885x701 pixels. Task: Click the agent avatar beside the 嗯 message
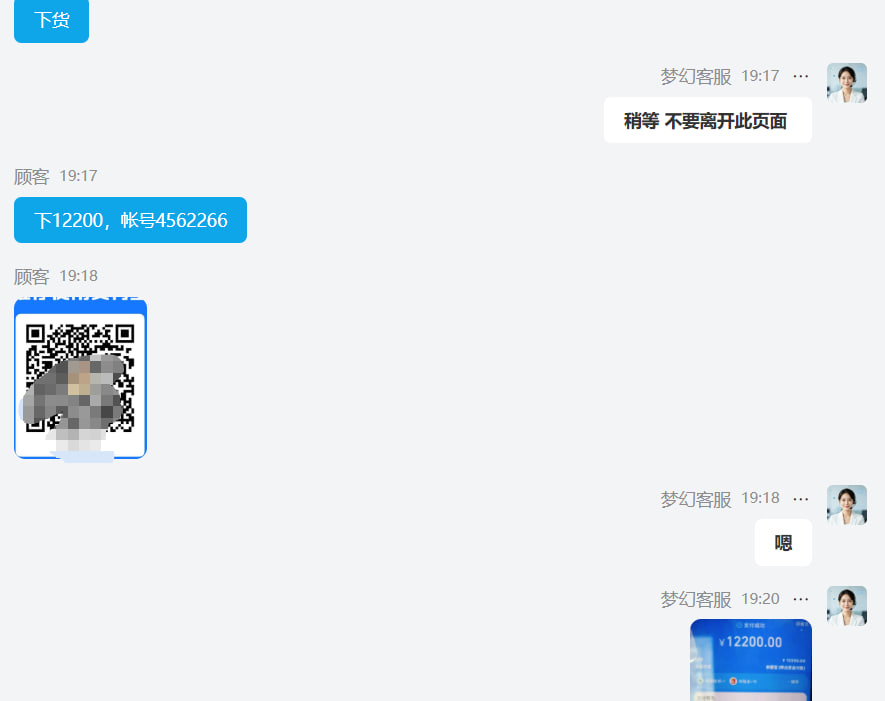pyautogui.click(x=847, y=505)
